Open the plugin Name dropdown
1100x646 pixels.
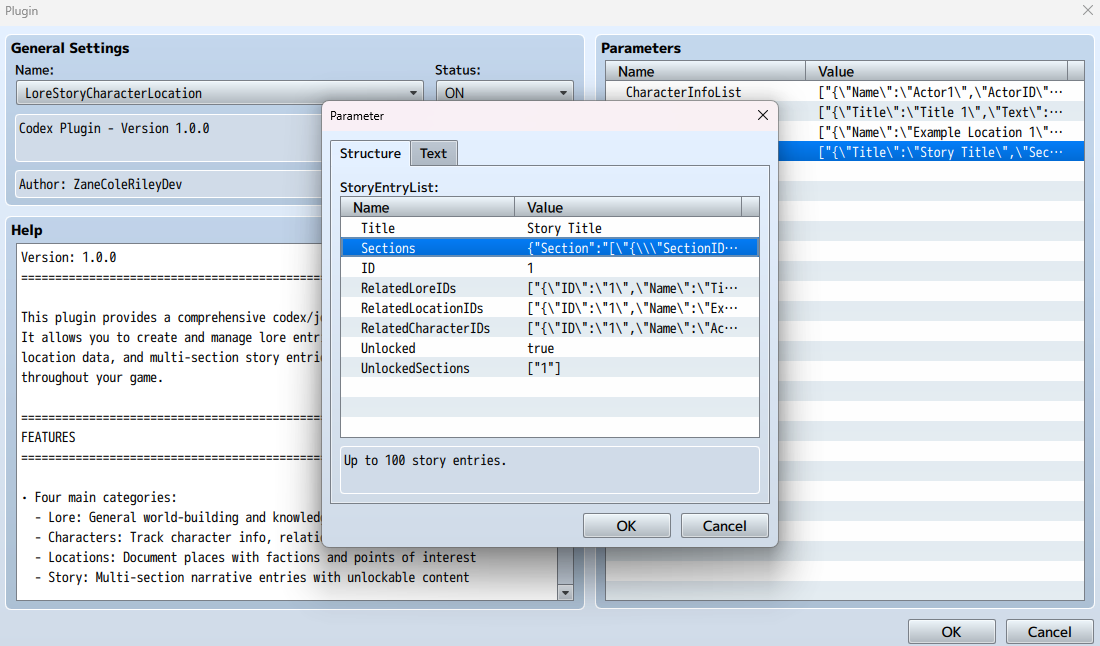point(219,93)
